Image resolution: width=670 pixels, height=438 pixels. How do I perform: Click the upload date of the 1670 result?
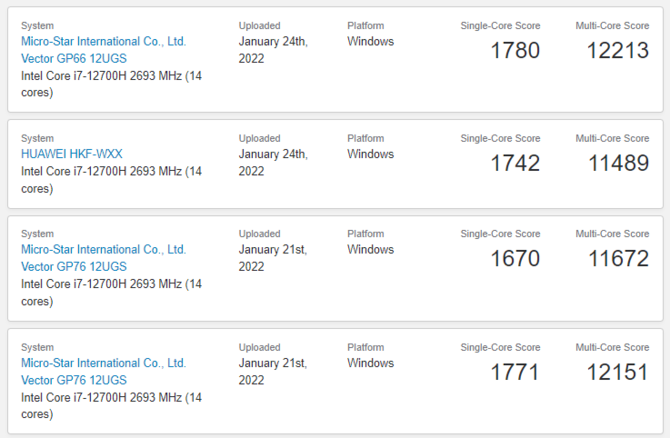click(271, 258)
